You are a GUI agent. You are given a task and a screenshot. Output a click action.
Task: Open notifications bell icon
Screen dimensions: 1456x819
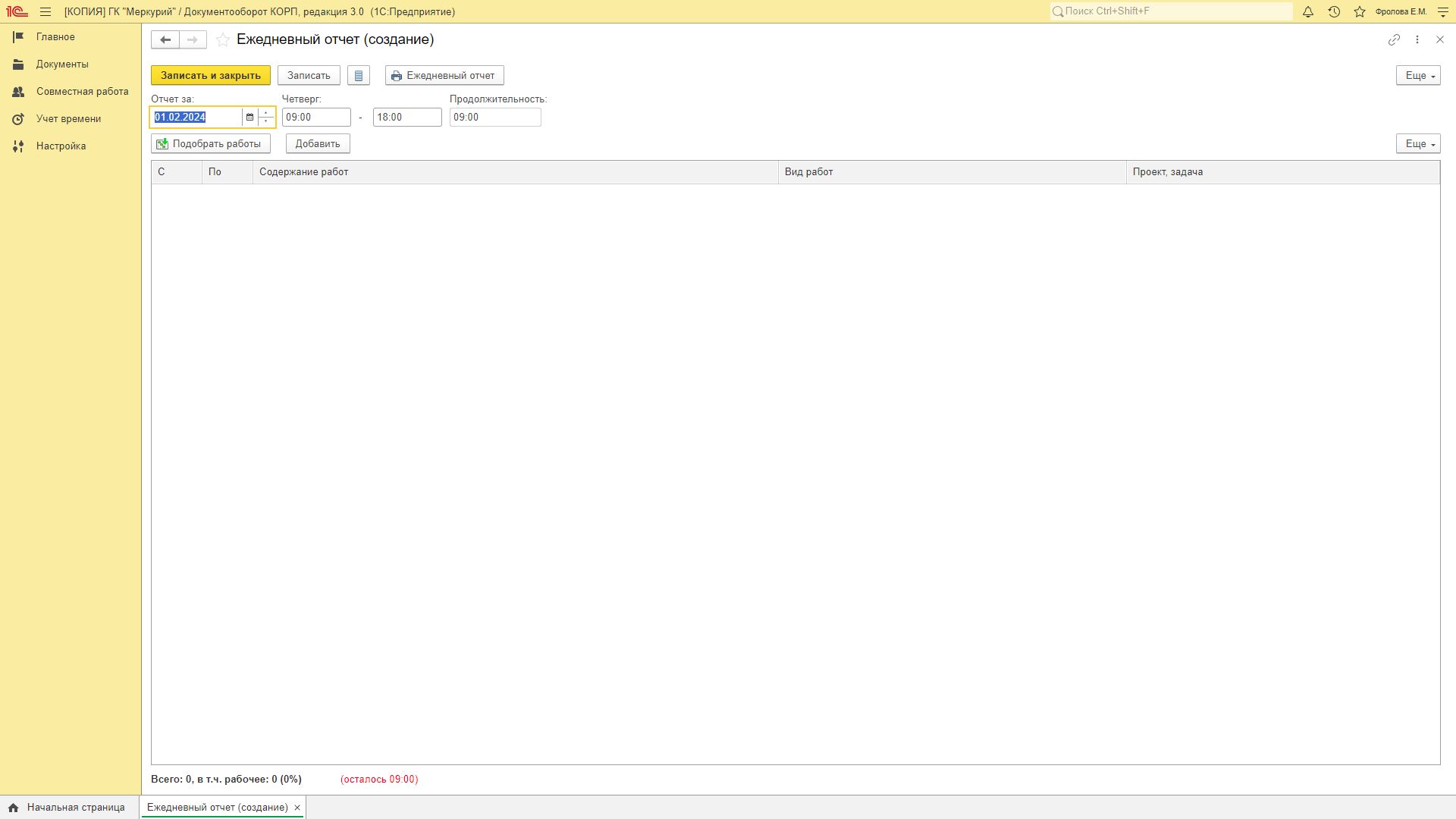pos(1308,12)
